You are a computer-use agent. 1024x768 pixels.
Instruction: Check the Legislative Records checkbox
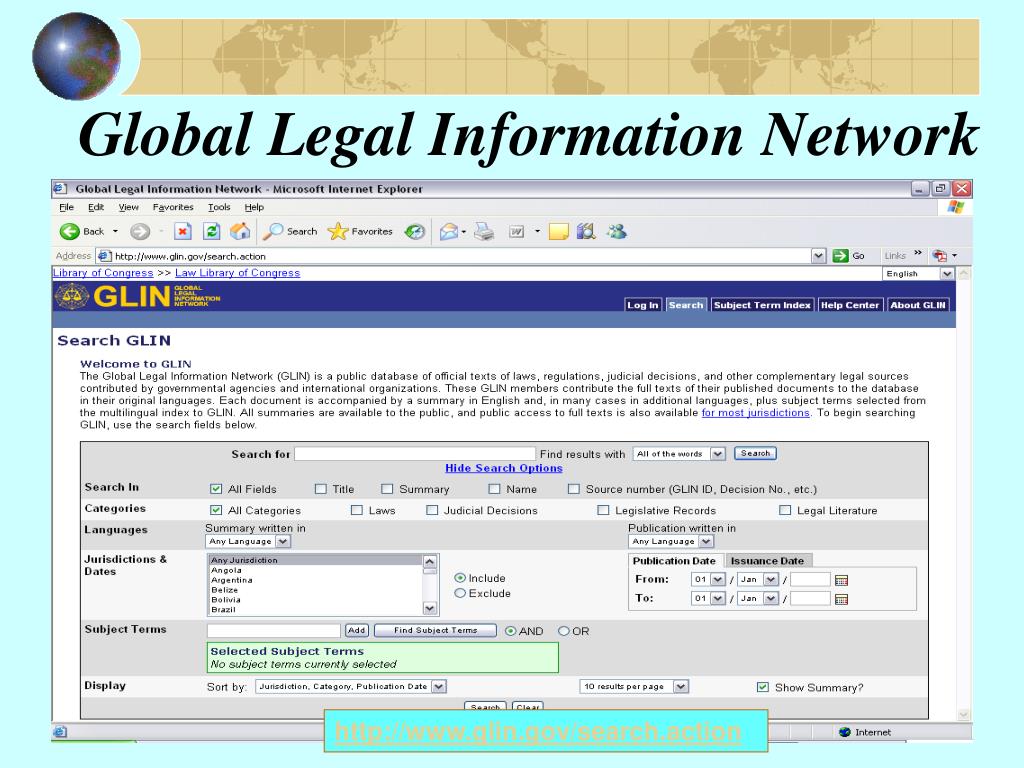coord(603,510)
